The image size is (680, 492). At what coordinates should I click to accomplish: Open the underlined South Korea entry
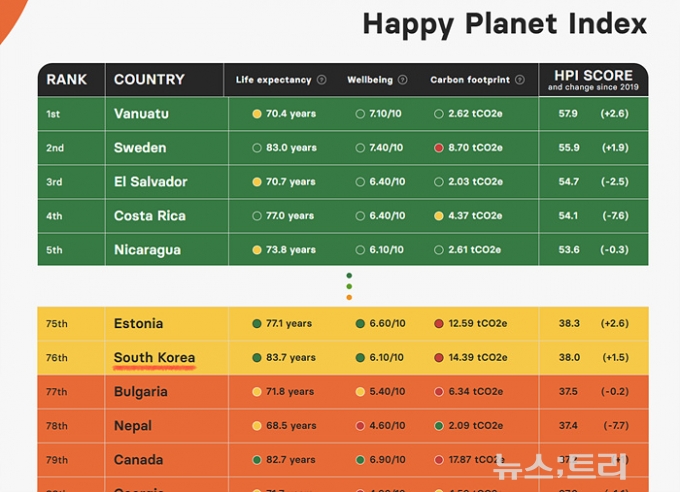tap(154, 358)
